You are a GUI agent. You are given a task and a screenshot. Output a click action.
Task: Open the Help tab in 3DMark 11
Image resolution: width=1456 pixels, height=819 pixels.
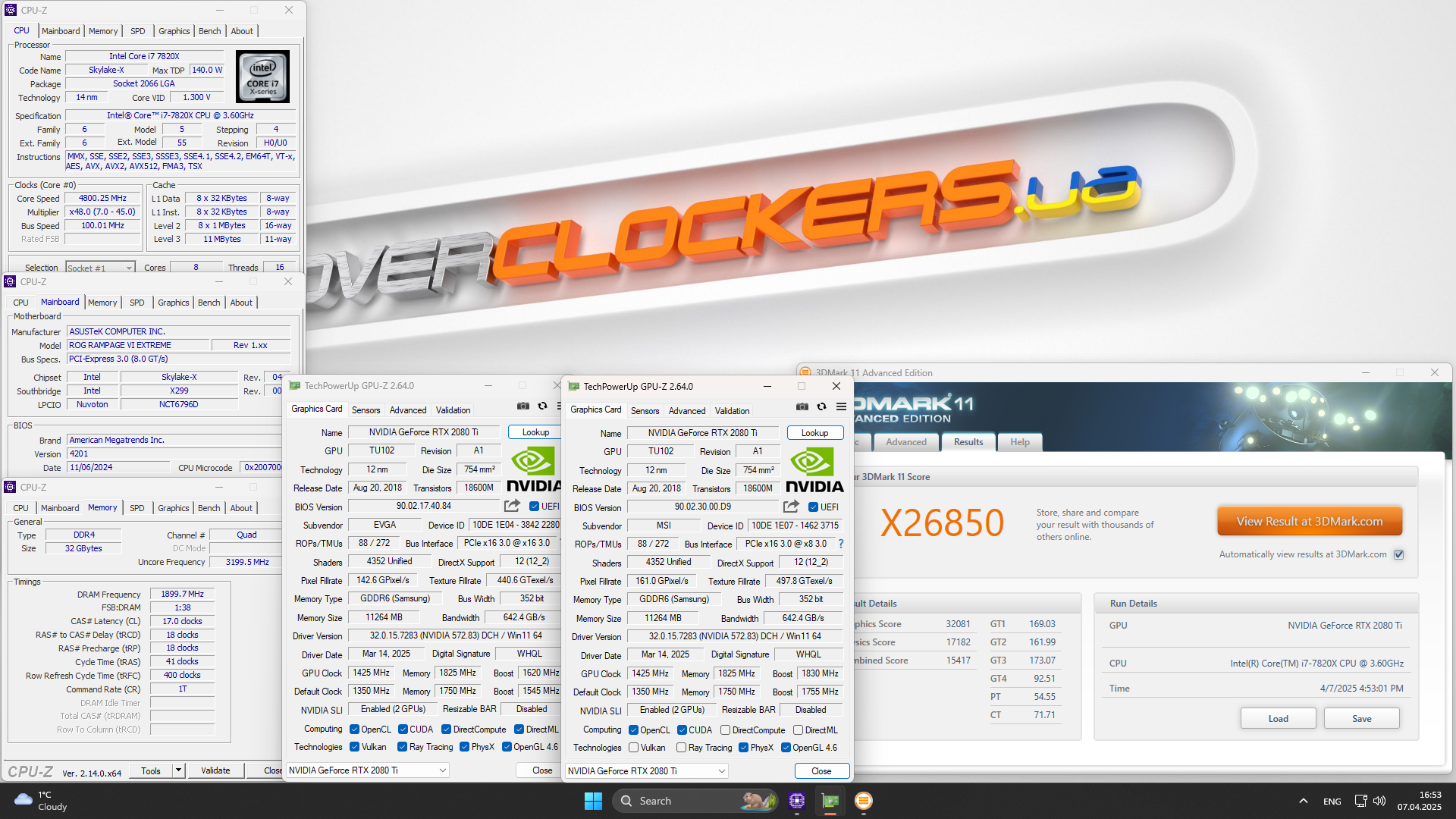[1020, 442]
